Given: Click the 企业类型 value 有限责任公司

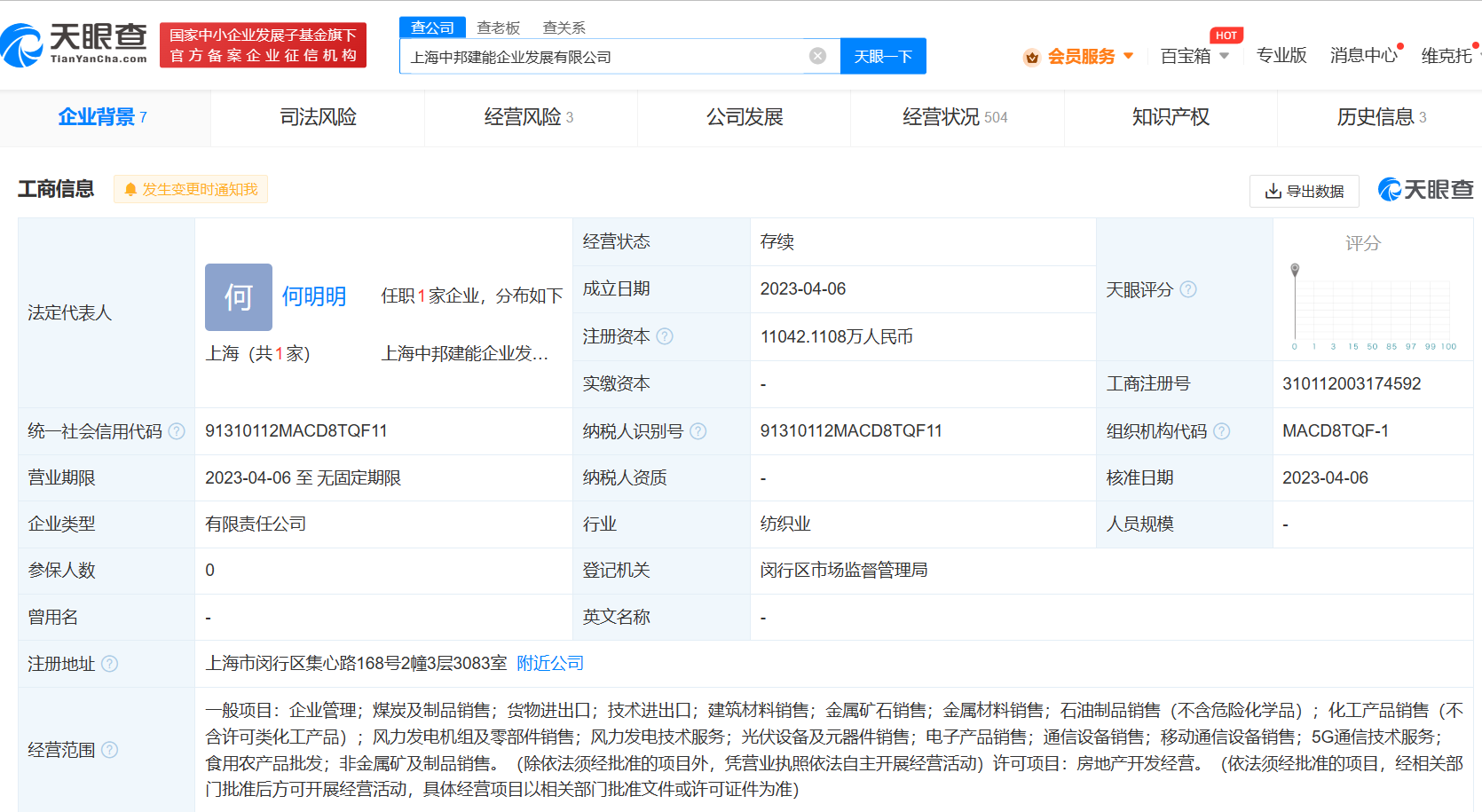Looking at the screenshot, I should (256, 524).
